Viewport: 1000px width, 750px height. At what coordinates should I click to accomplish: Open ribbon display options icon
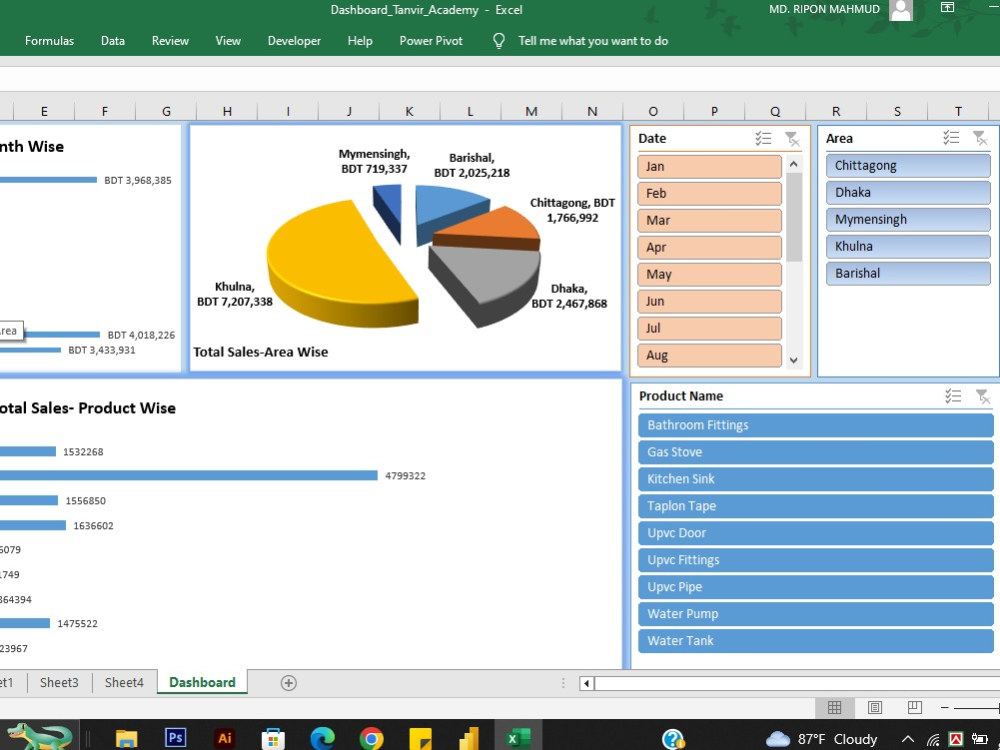(948, 8)
